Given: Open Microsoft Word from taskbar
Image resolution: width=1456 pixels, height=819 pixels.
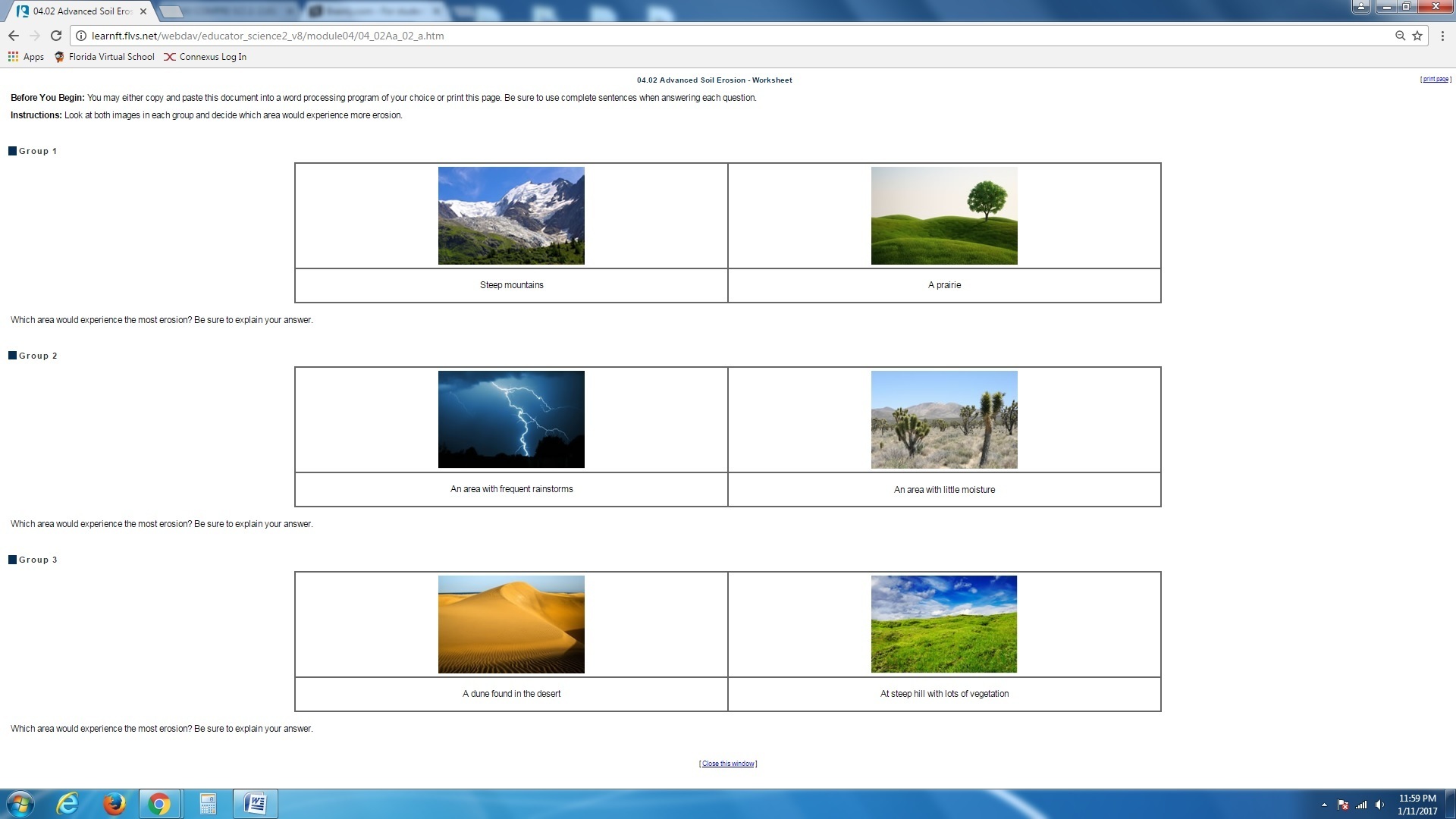Looking at the screenshot, I should coord(256,804).
